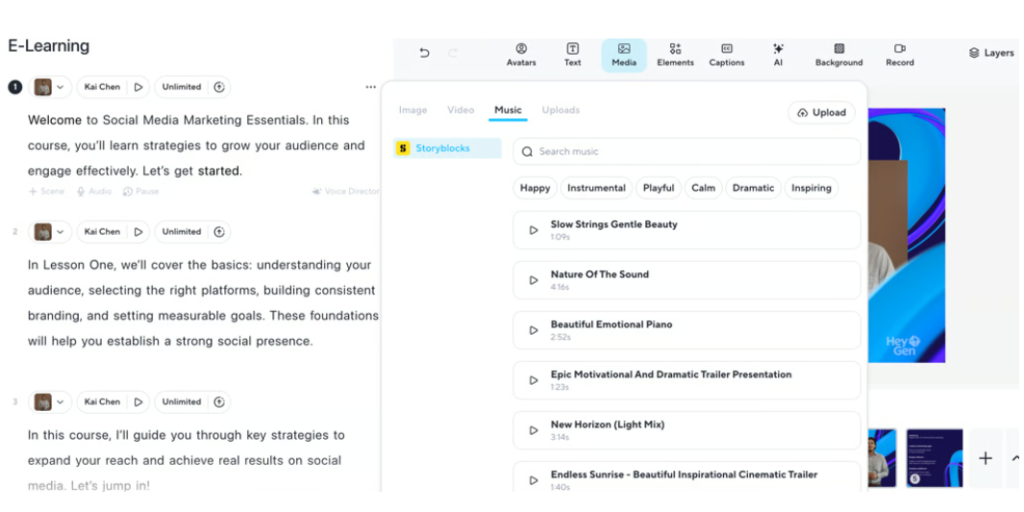
Task: Toggle the Calm music filter
Action: point(703,188)
